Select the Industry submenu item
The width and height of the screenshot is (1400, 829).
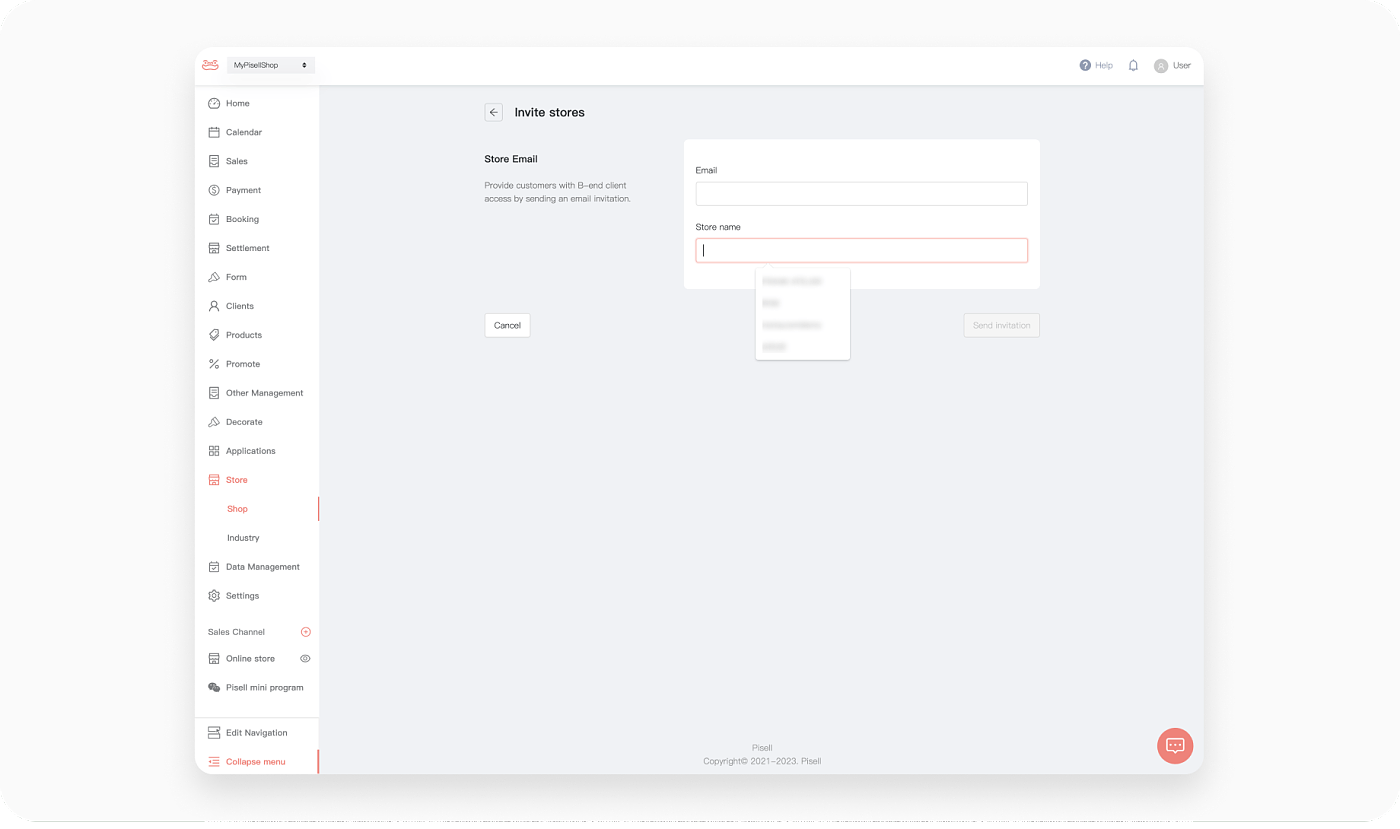243,538
